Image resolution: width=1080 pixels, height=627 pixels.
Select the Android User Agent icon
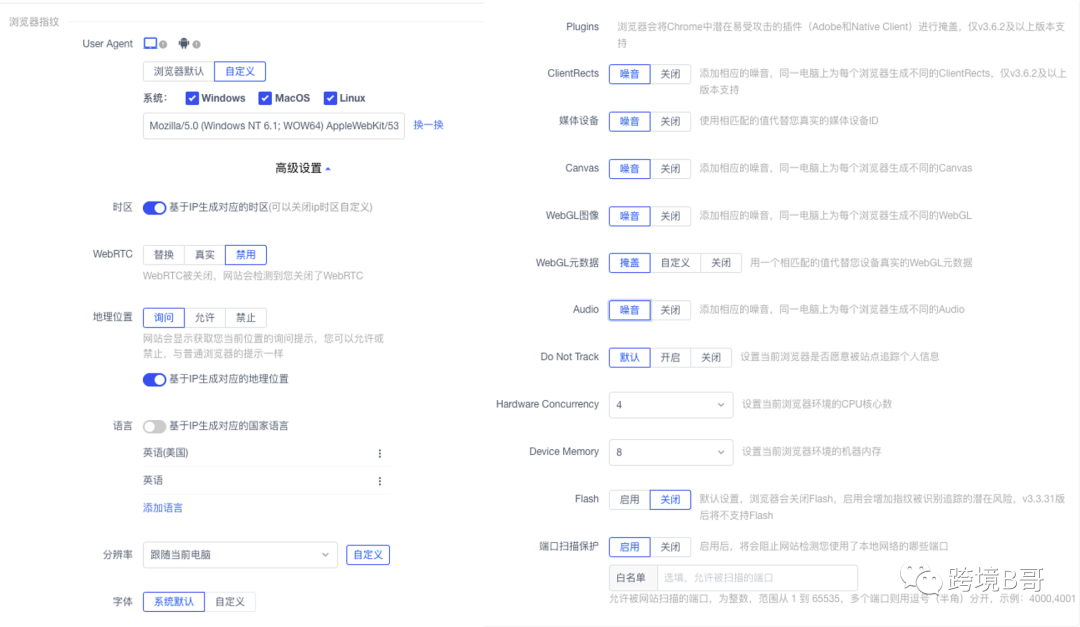coord(183,43)
